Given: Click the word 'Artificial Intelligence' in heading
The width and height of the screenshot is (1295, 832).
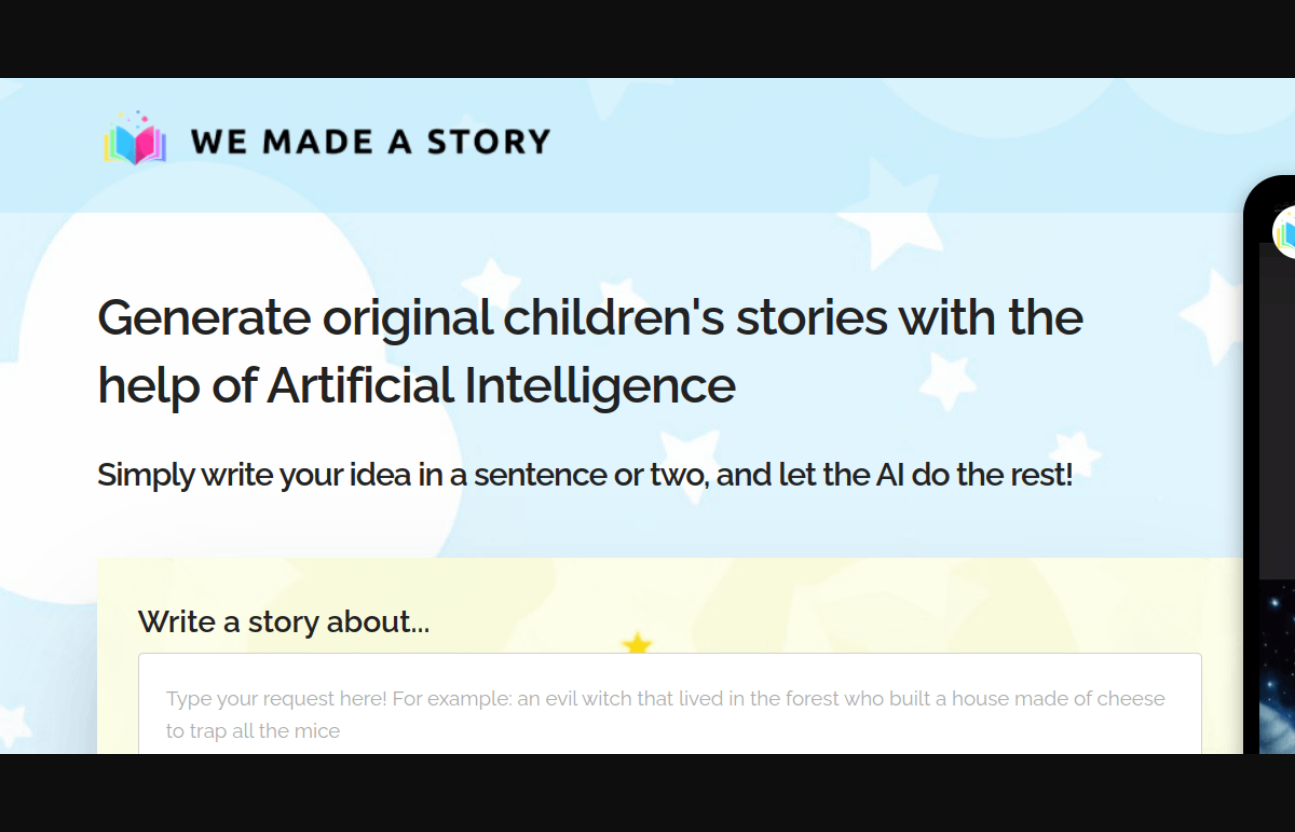Looking at the screenshot, I should (x=501, y=386).
